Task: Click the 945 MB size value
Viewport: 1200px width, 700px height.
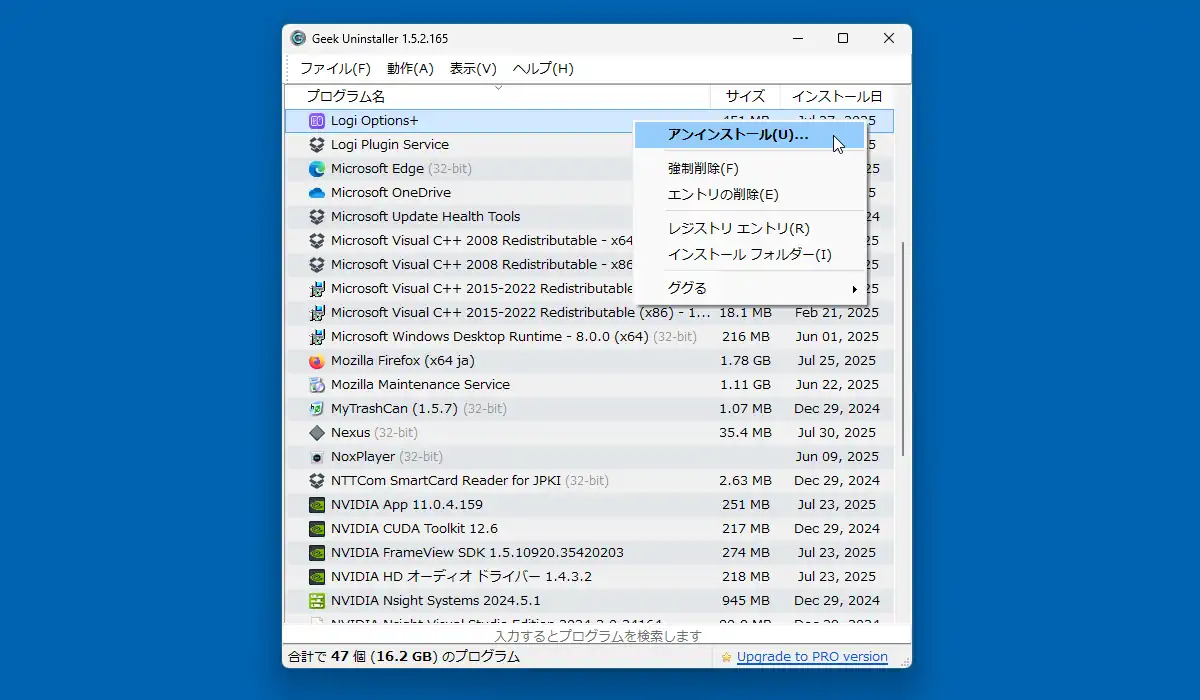Action: point(745,601)
